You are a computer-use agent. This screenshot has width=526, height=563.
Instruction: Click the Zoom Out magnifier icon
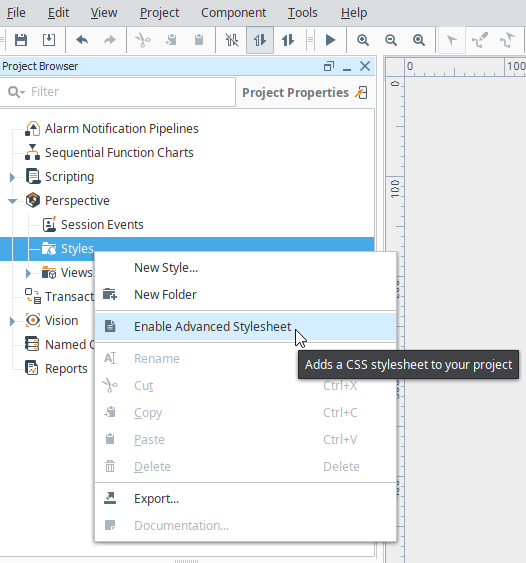(x=391, y=40)
